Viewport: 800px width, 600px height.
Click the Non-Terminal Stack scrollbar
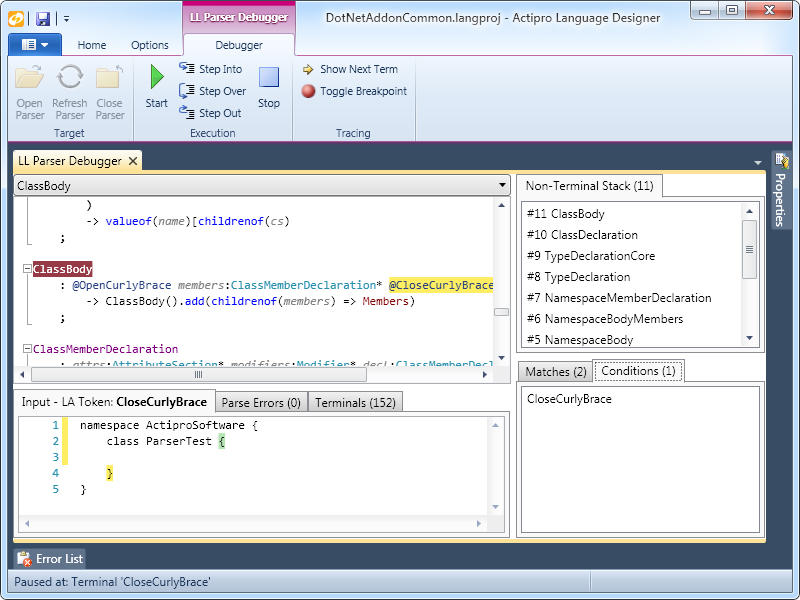pyautogui.click(x=748, y=248)
